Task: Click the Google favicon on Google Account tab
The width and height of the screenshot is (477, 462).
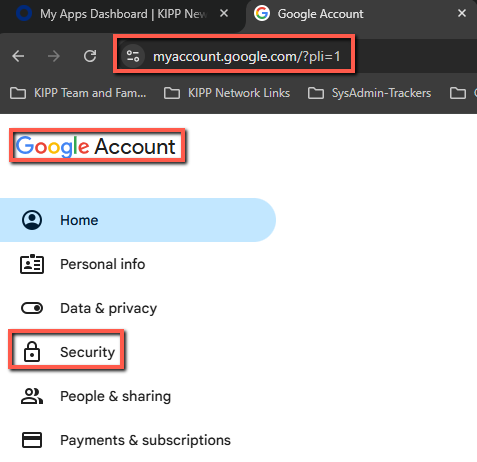Action: pos(262,14)
